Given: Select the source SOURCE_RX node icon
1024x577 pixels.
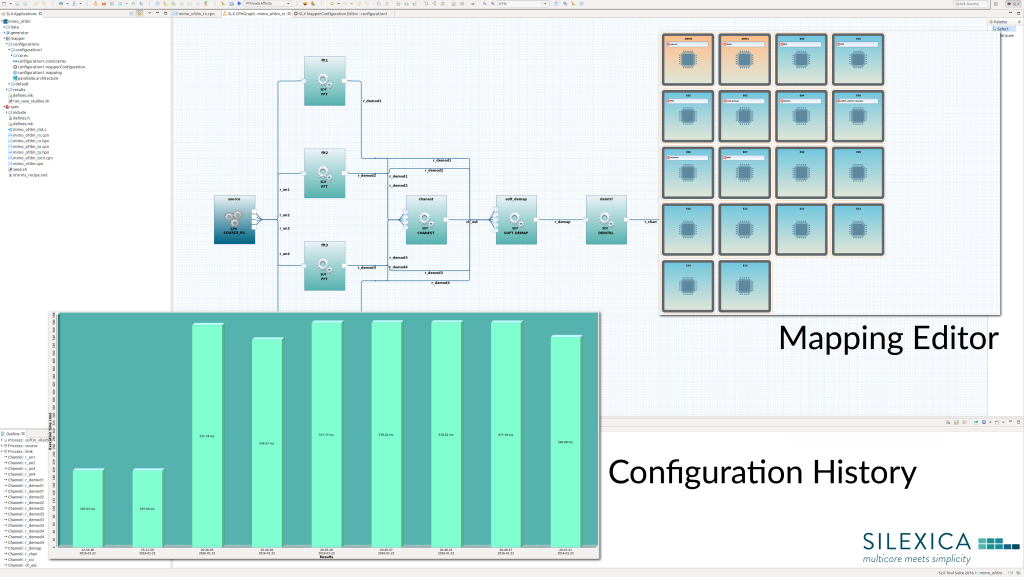Looking at the screenshot, I should click(235, 219).
